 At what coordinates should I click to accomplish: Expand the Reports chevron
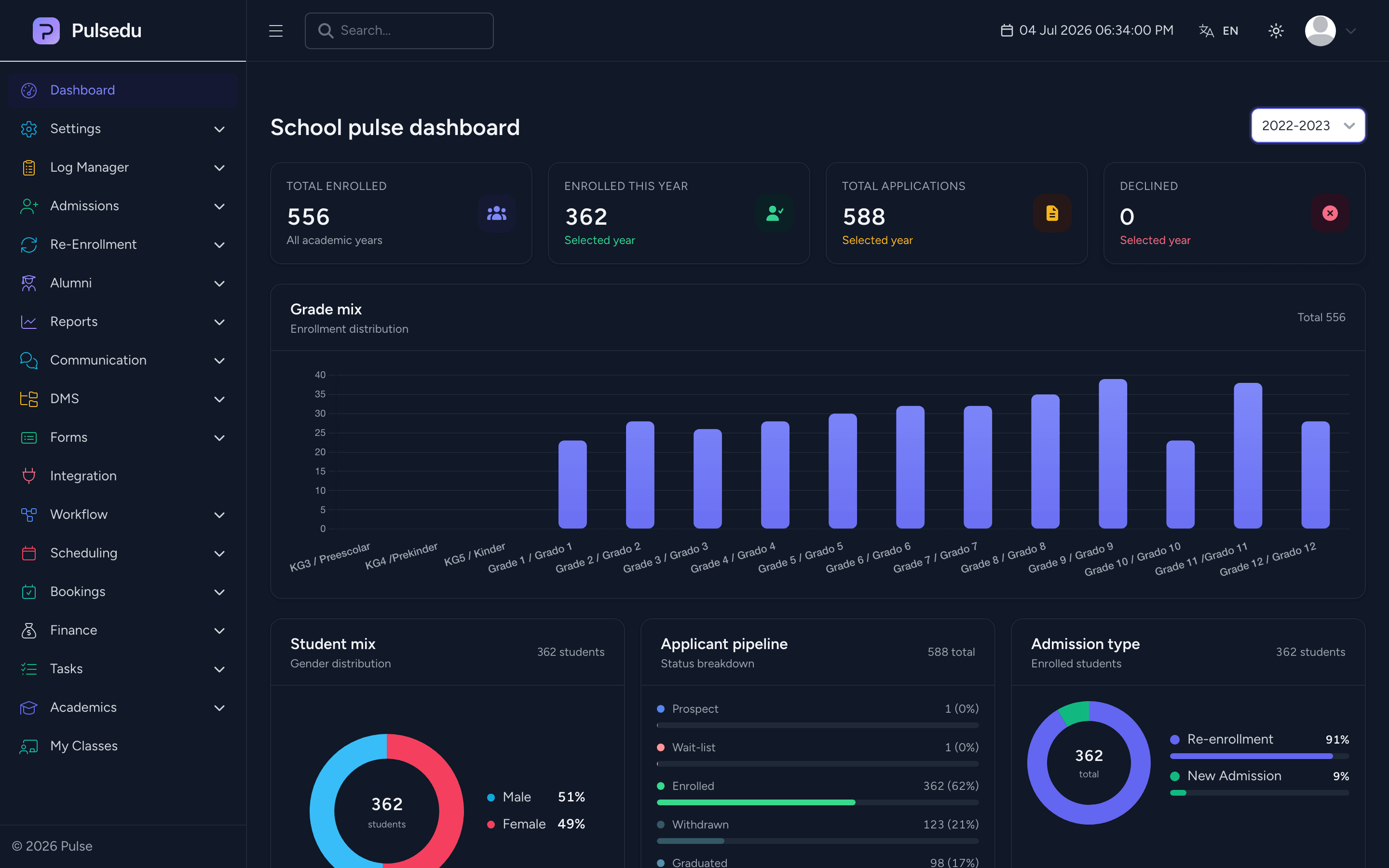(219, 322)
